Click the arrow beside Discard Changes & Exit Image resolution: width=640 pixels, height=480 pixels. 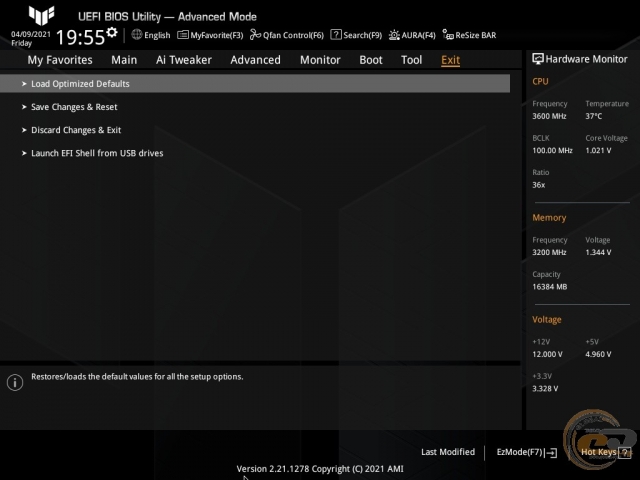pyautogui.click(x=24, y=130)
